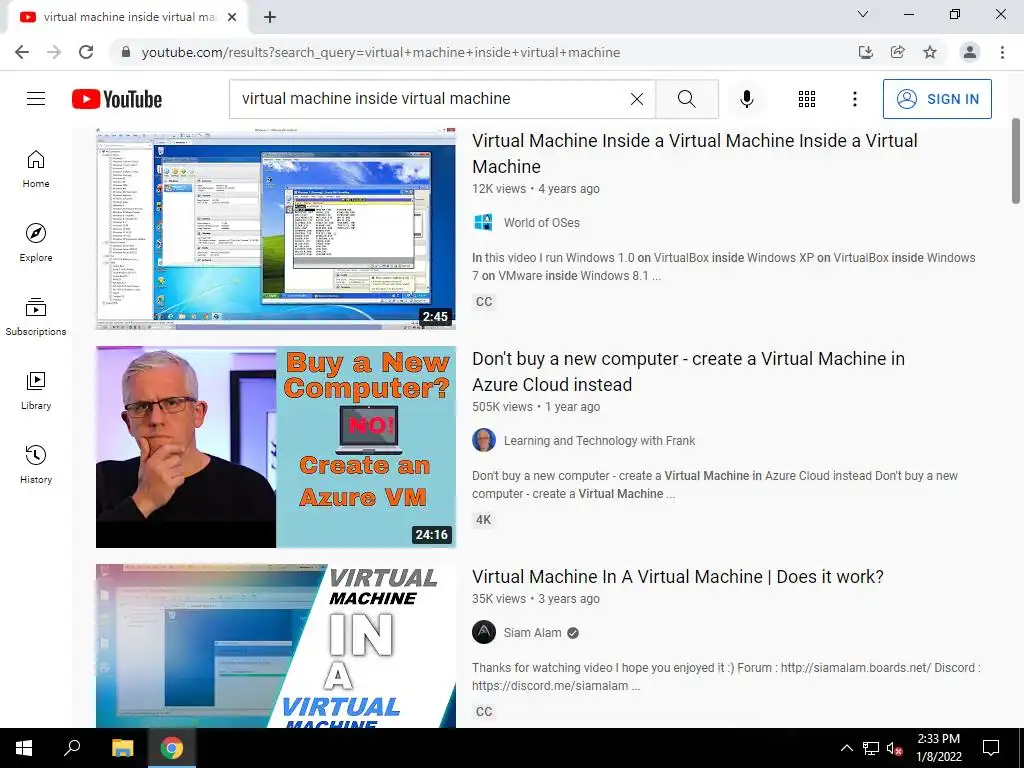1024x768 pixels.
Task: Show hidden system tray icons
Action: (846, 748)
